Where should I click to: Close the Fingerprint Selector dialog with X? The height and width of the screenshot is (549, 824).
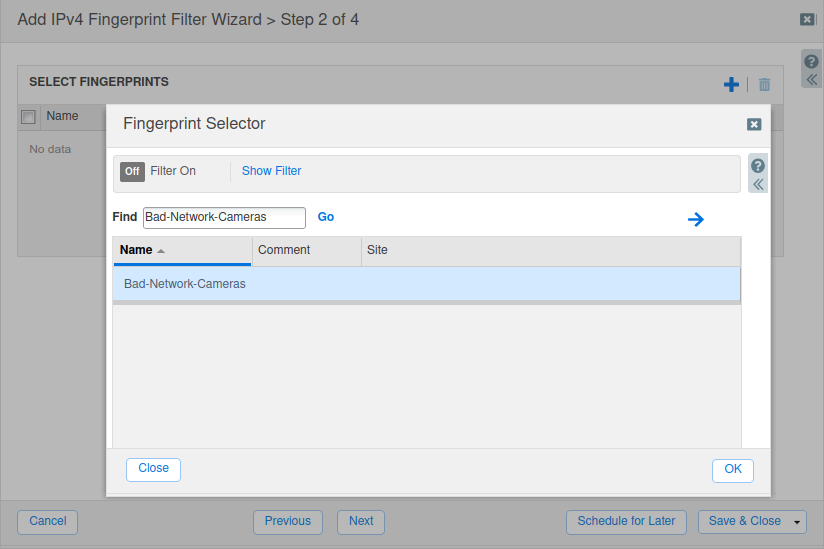[754, 124]
